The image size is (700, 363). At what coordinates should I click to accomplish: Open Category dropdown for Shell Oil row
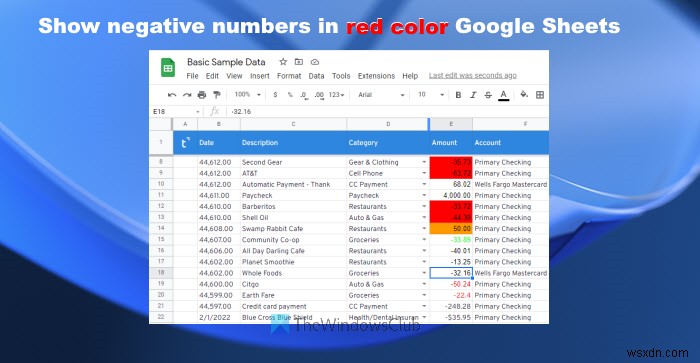[x=424, y=217]
